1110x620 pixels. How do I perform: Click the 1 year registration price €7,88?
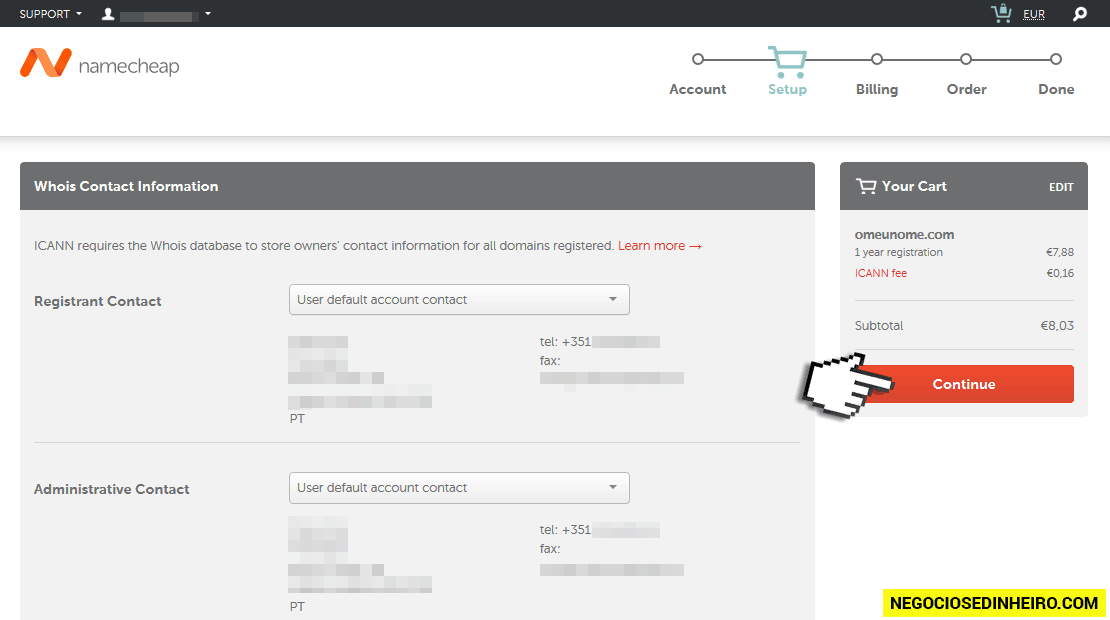point(1060,252)
